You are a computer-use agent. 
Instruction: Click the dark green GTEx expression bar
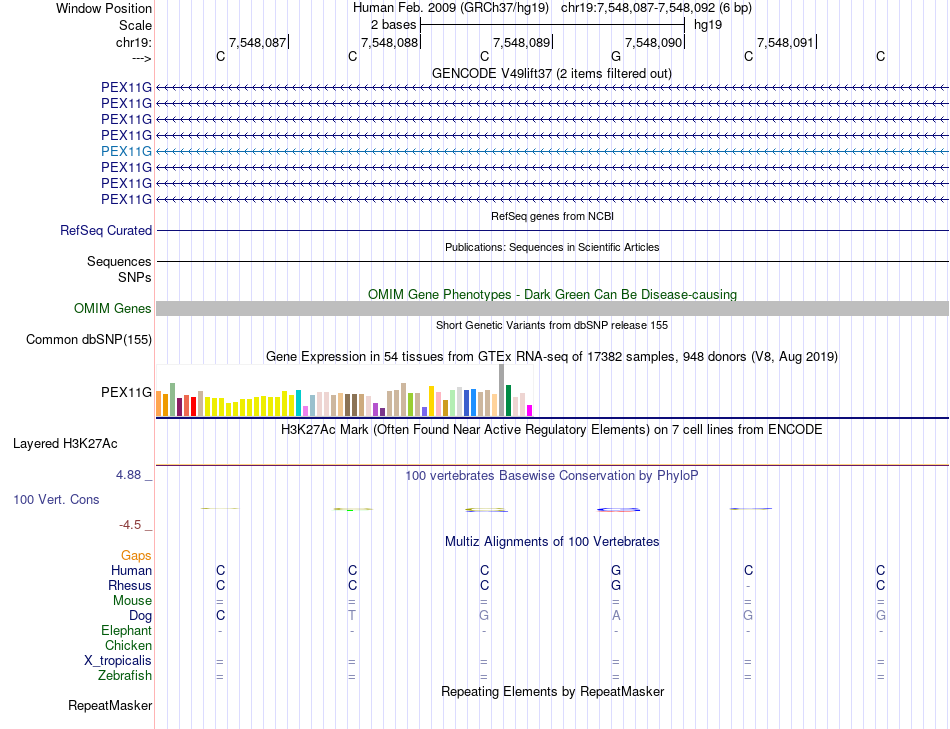(508, 401)
